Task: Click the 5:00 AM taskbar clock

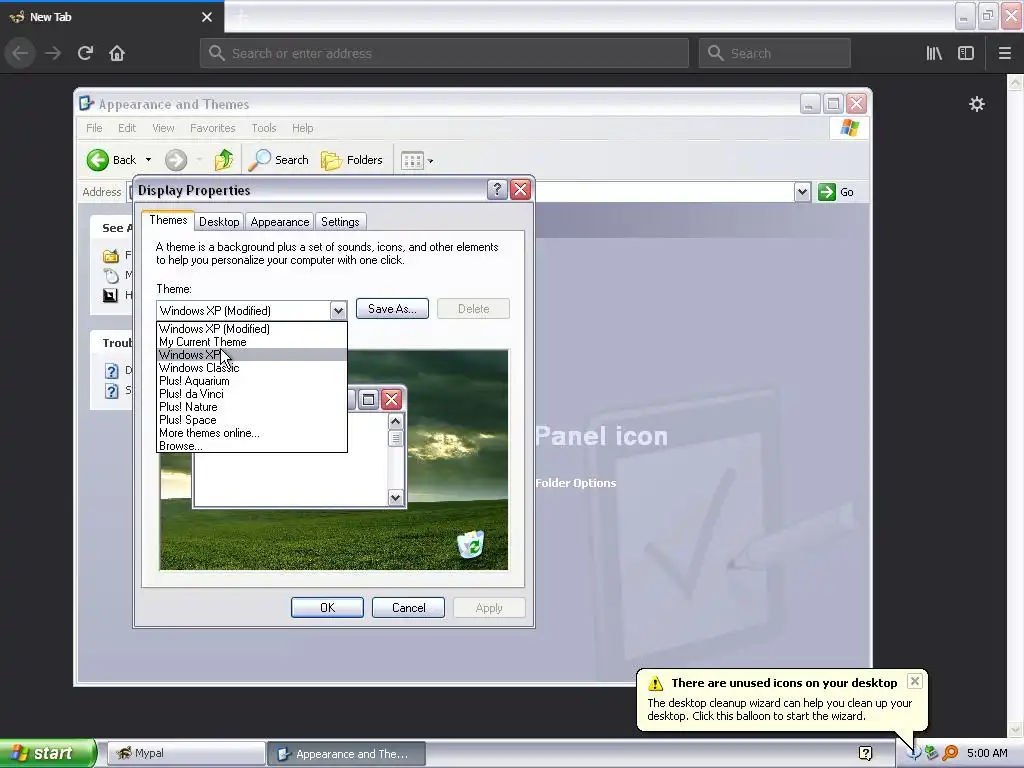Action: pos(987,753)
